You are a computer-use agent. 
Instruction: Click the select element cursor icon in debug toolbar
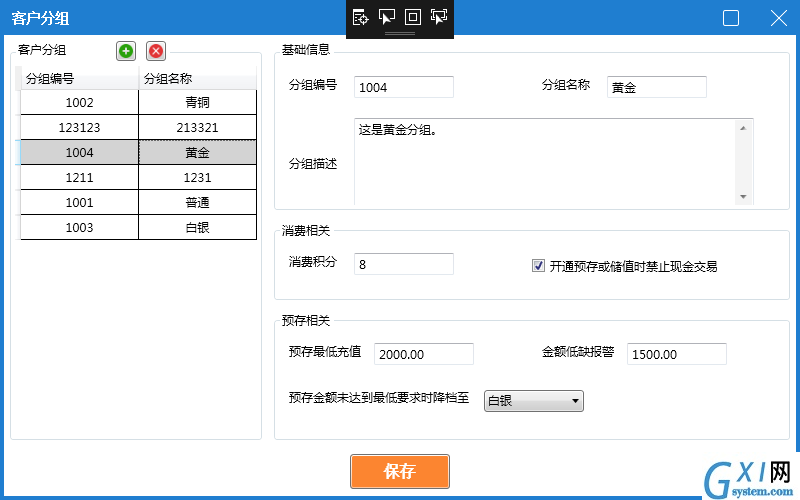(x=387, y=17)
